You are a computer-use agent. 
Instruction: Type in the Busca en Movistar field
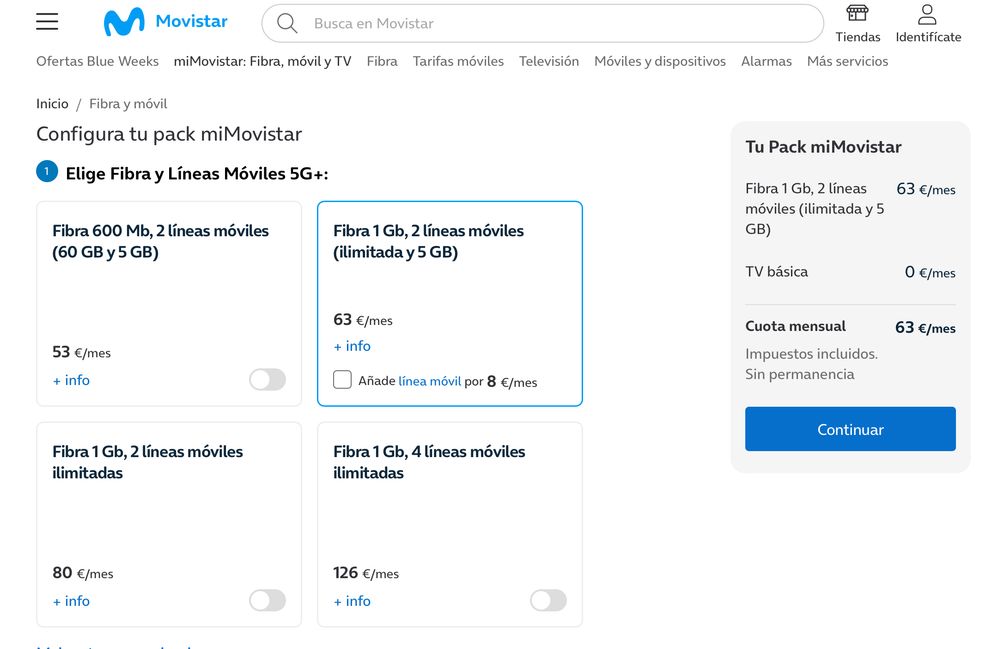(560, 23)
